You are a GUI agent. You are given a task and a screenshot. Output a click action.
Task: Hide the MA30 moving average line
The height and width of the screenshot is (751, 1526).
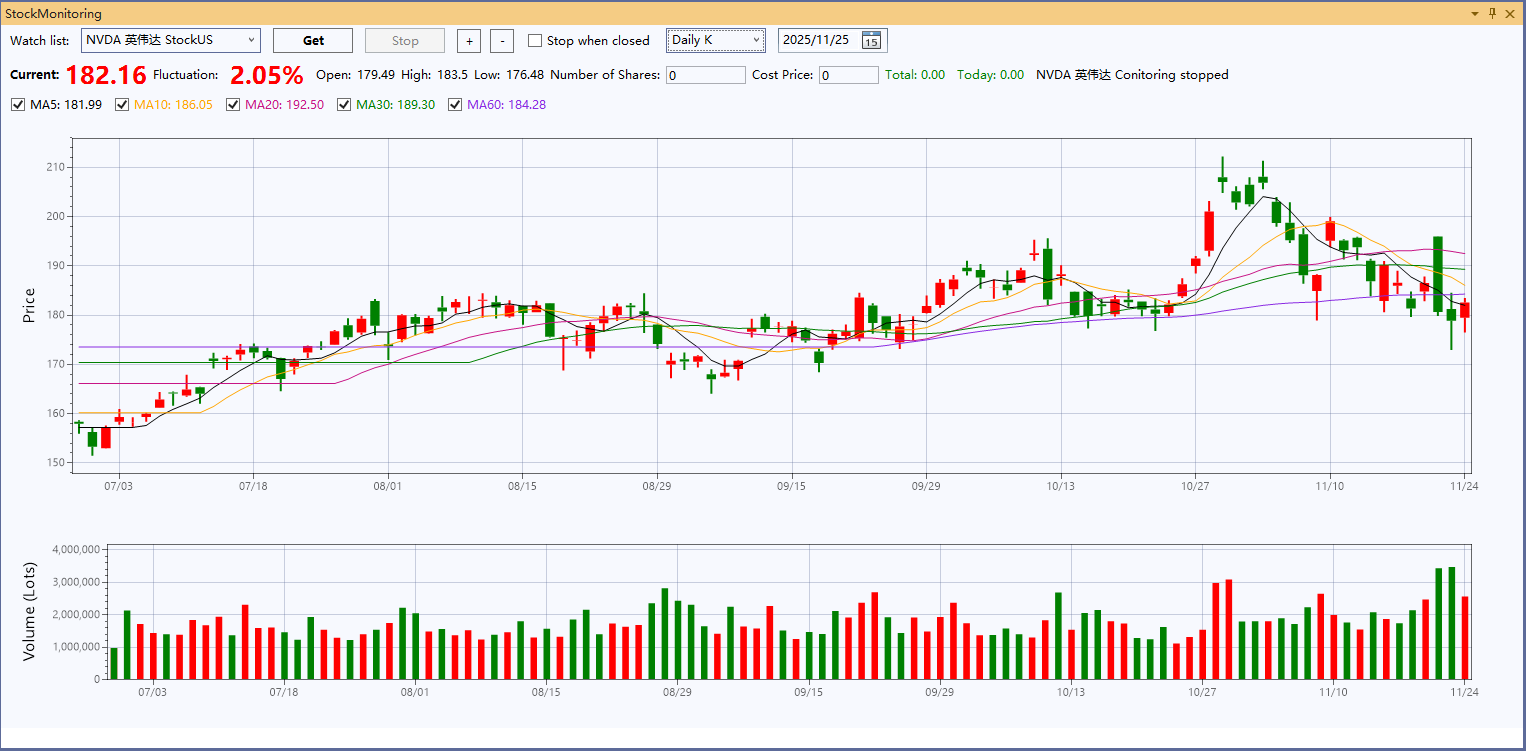344,105
